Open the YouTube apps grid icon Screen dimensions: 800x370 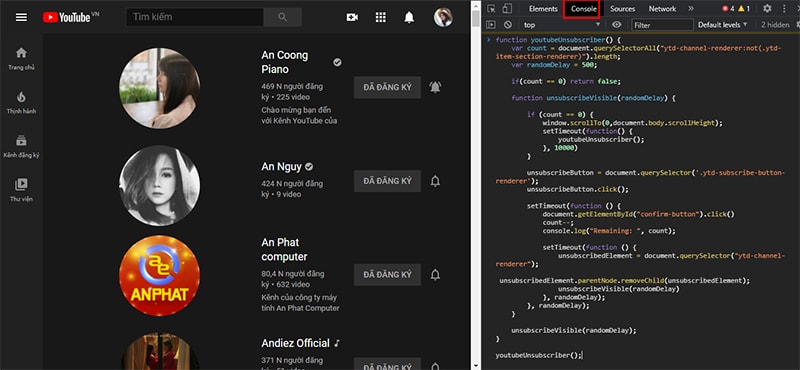381,17
